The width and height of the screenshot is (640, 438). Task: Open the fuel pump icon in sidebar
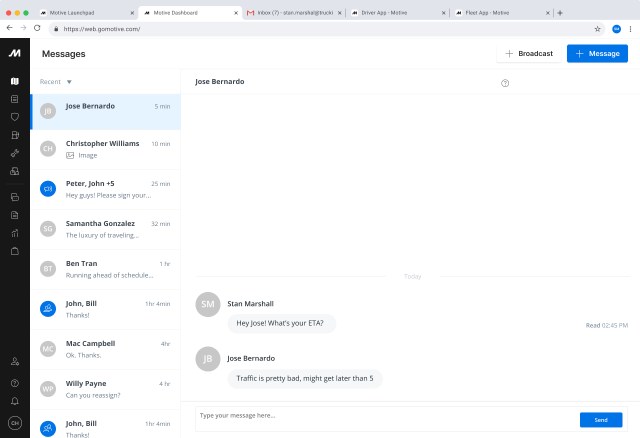coord(14,135)
